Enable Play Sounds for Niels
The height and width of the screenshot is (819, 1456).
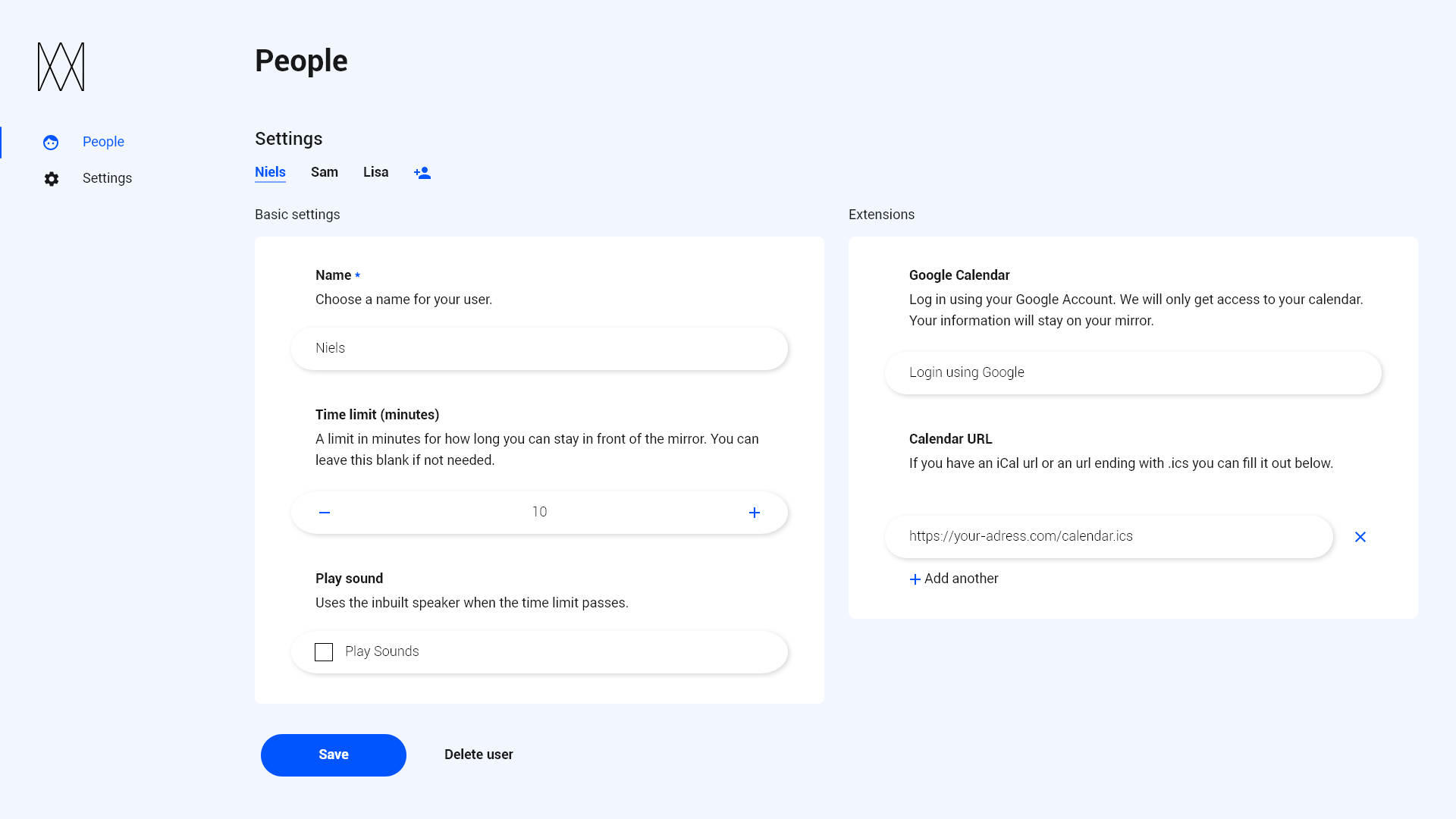click(x=323, y=651)
